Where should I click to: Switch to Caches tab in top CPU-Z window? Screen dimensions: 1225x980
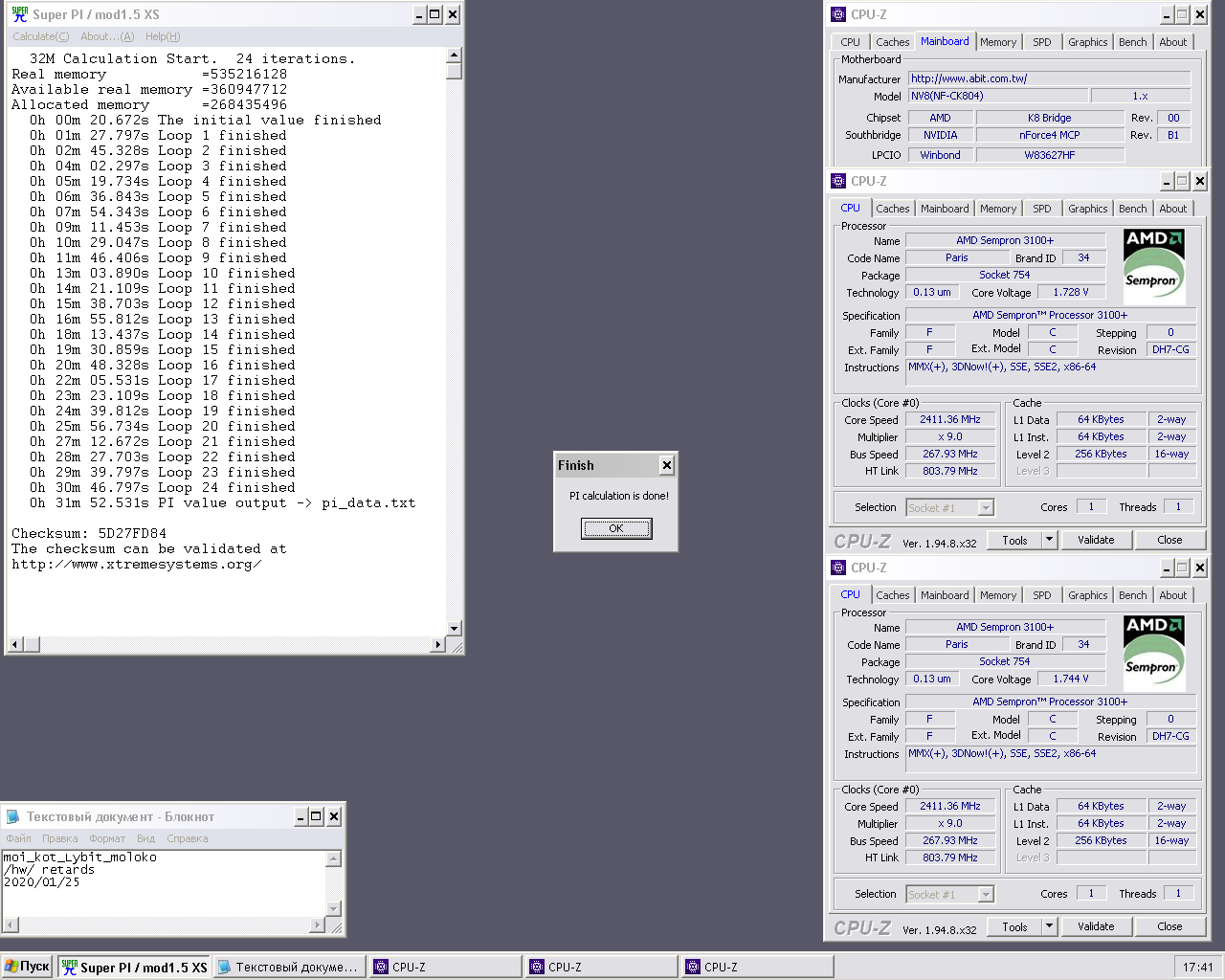892,42
